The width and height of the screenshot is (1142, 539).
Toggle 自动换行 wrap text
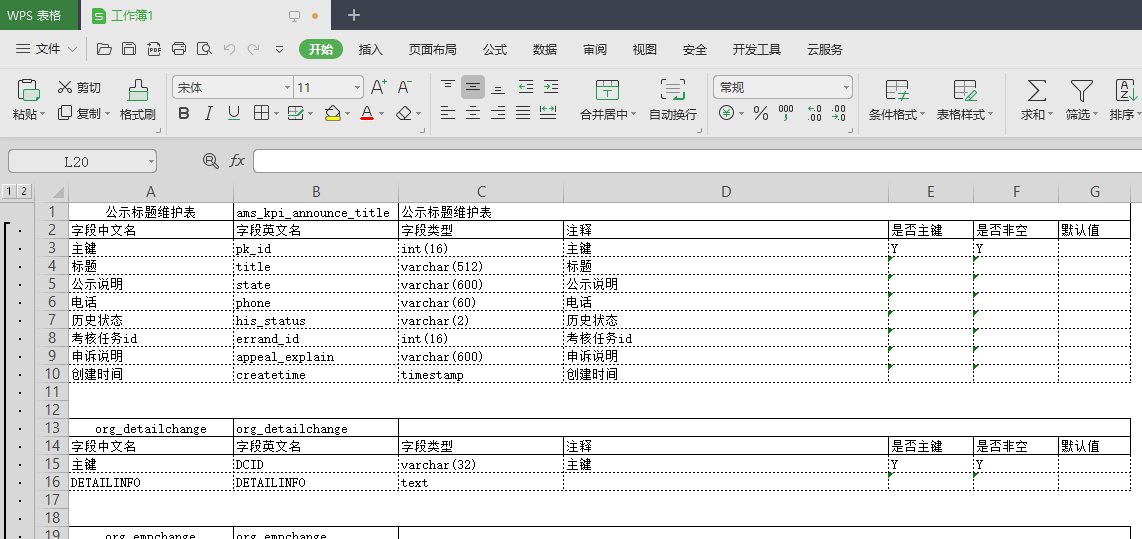(673, 101)
